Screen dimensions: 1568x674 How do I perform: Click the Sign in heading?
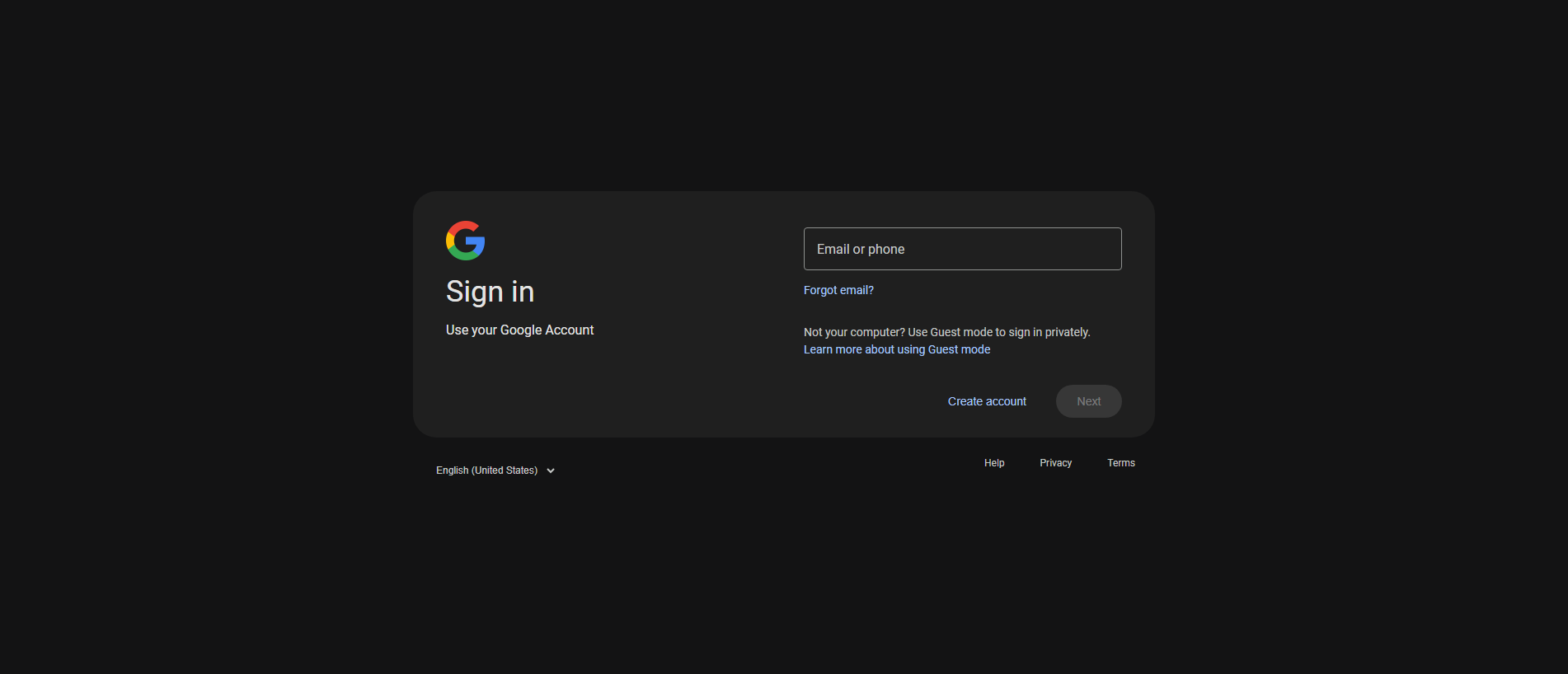tap(490, 292)
